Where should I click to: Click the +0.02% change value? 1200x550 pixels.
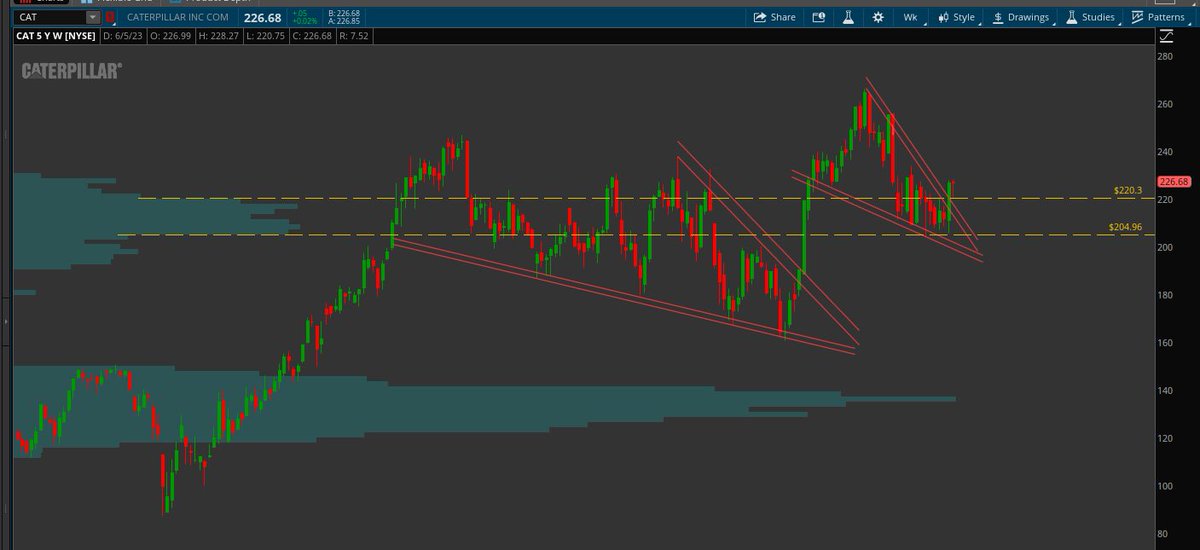[x=305, y=22]
